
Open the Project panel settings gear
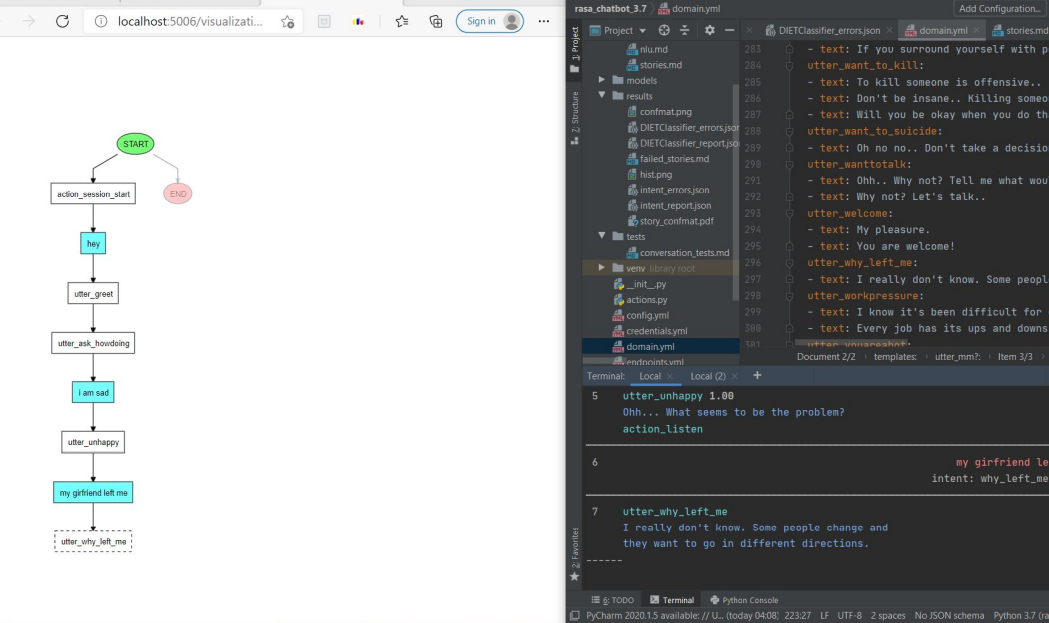(710, 30)
